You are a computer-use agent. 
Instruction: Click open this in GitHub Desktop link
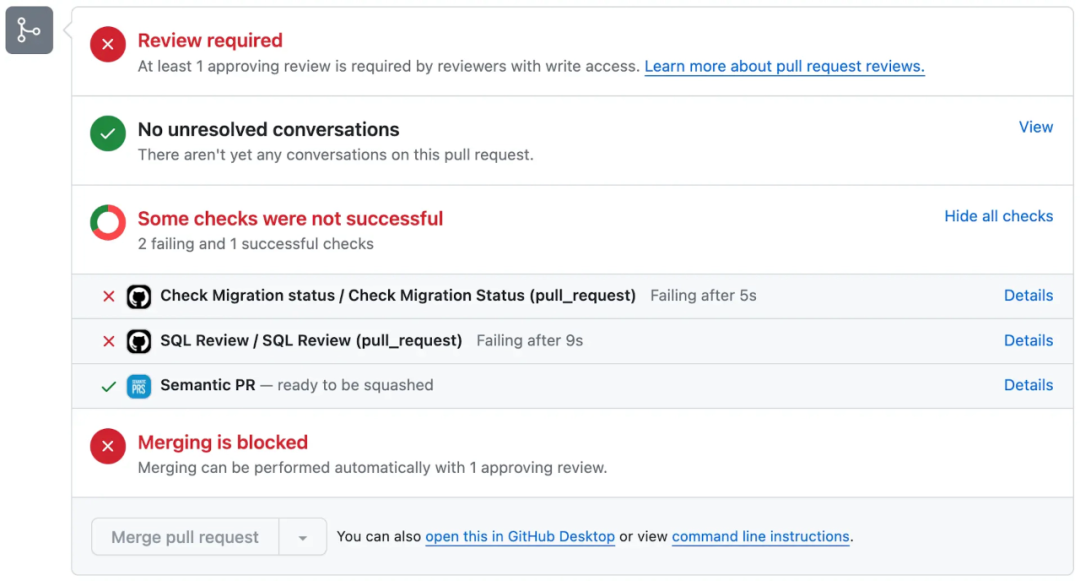(x=520, y=537)
